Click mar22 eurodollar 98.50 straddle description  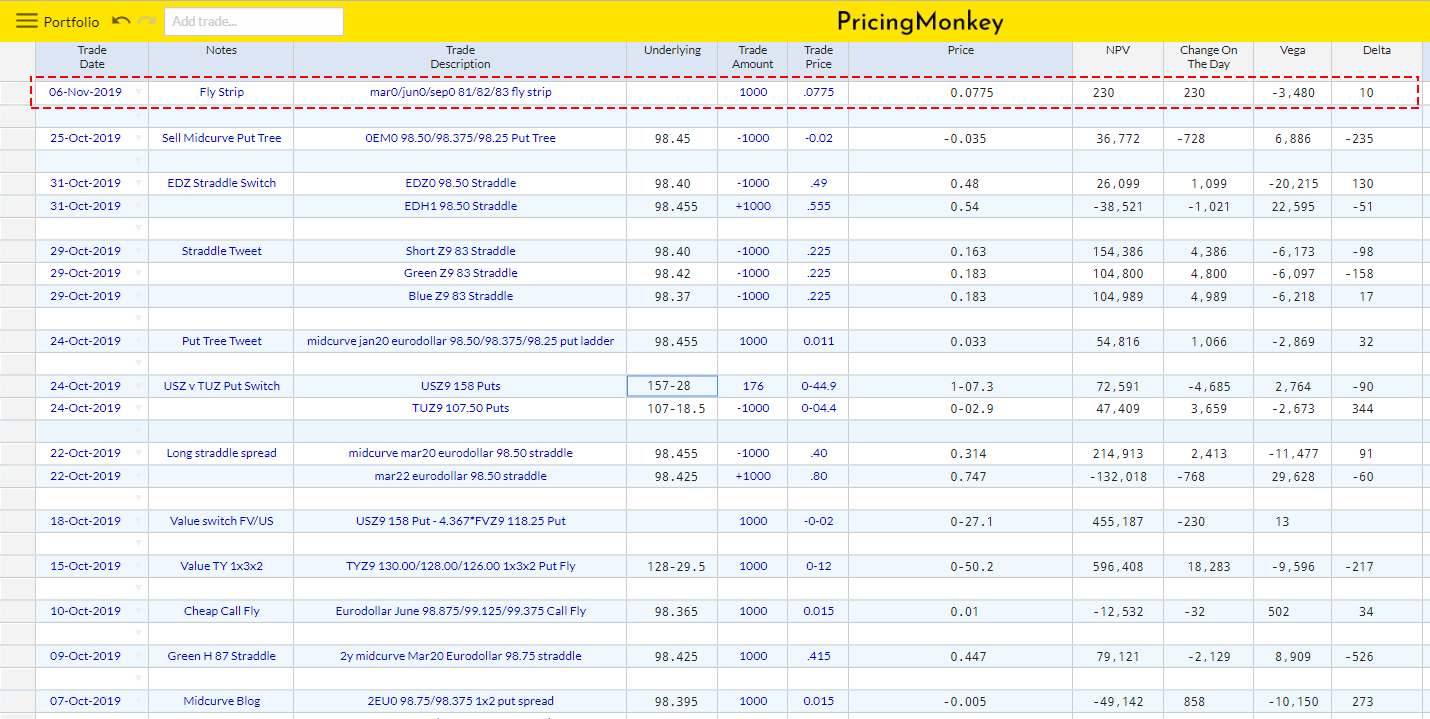pyautogui.click(x=460, y=476)
